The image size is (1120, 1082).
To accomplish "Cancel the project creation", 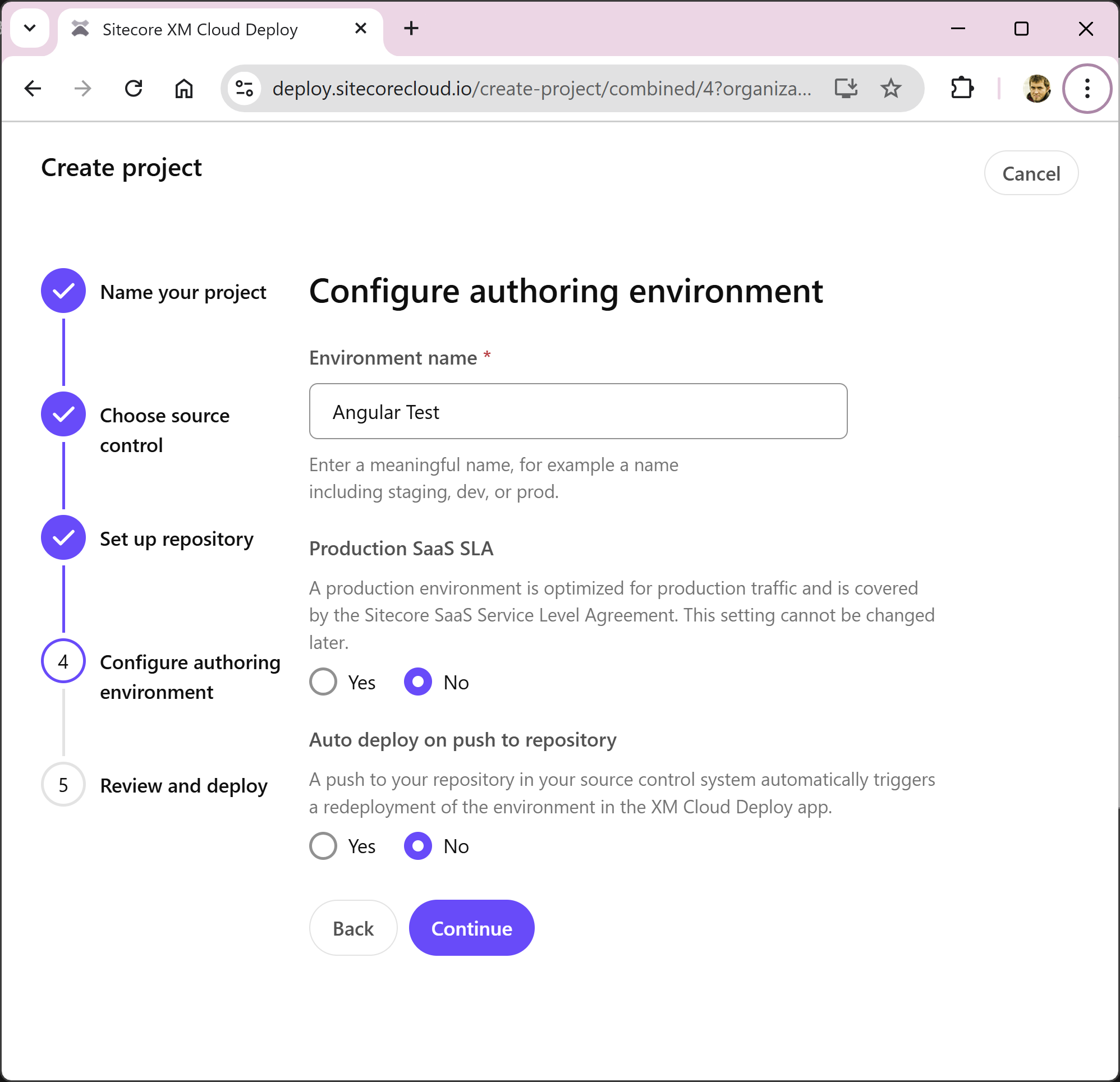I will pos(1030,173).
